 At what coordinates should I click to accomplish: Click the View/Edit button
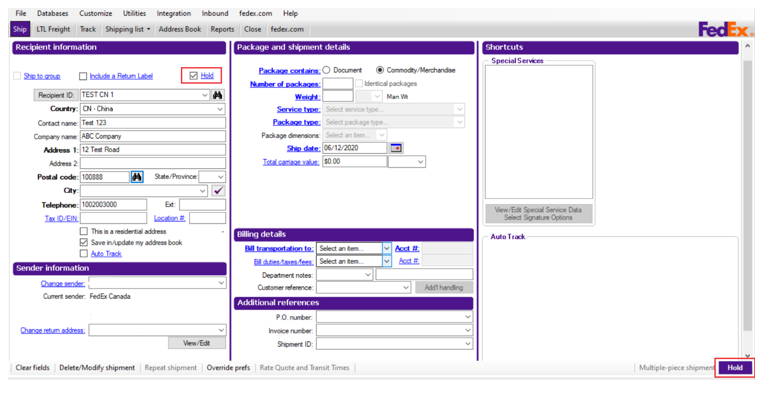click(197, 343)
